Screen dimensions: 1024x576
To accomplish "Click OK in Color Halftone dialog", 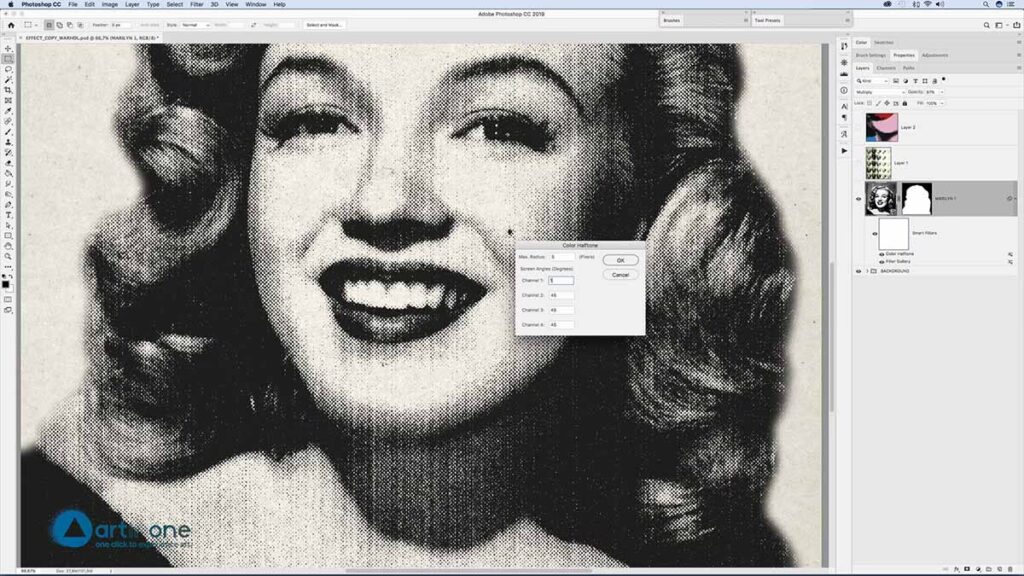I will [x=620, y=260].
